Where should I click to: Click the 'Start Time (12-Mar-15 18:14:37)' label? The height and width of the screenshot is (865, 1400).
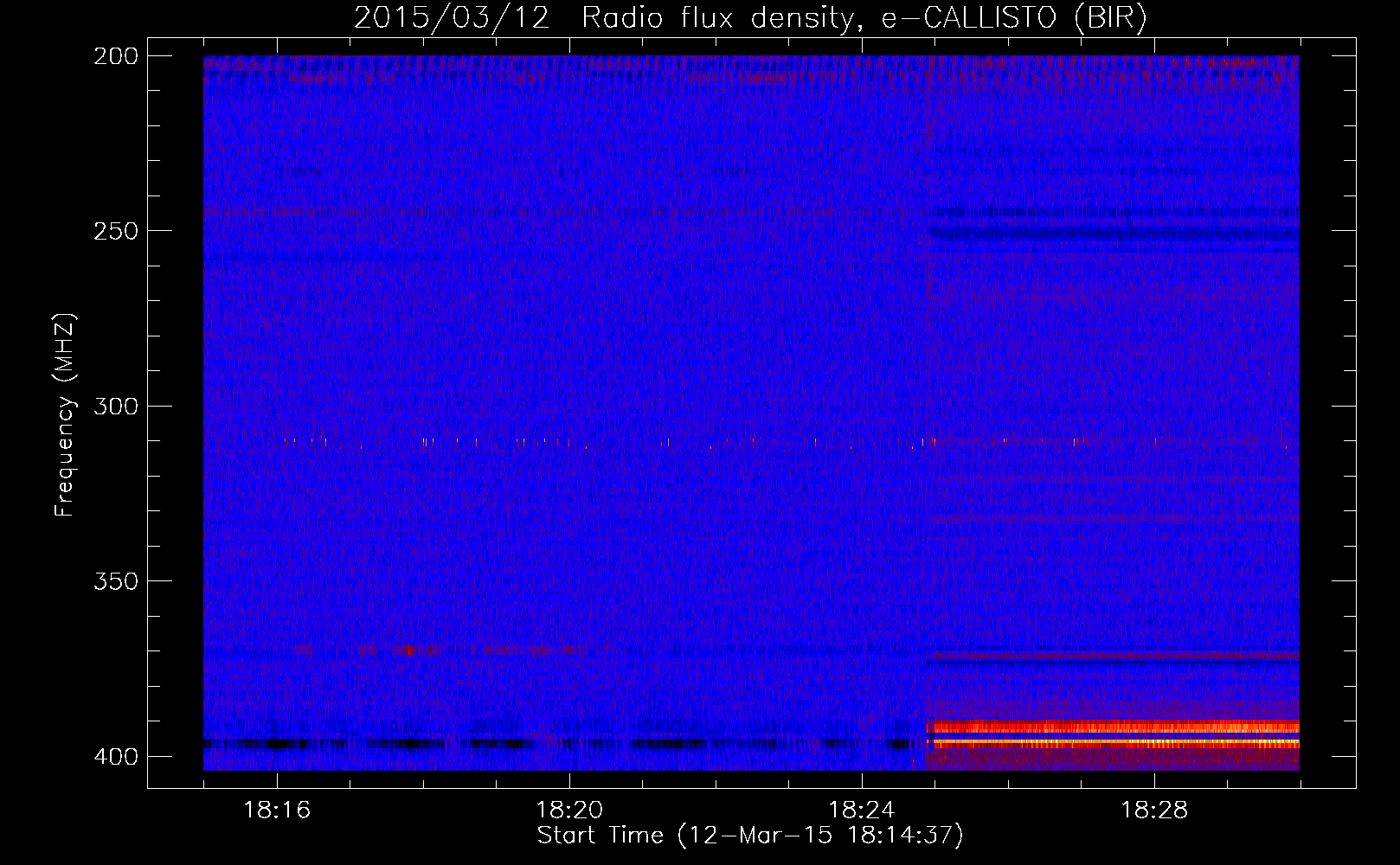pos(750,836)
